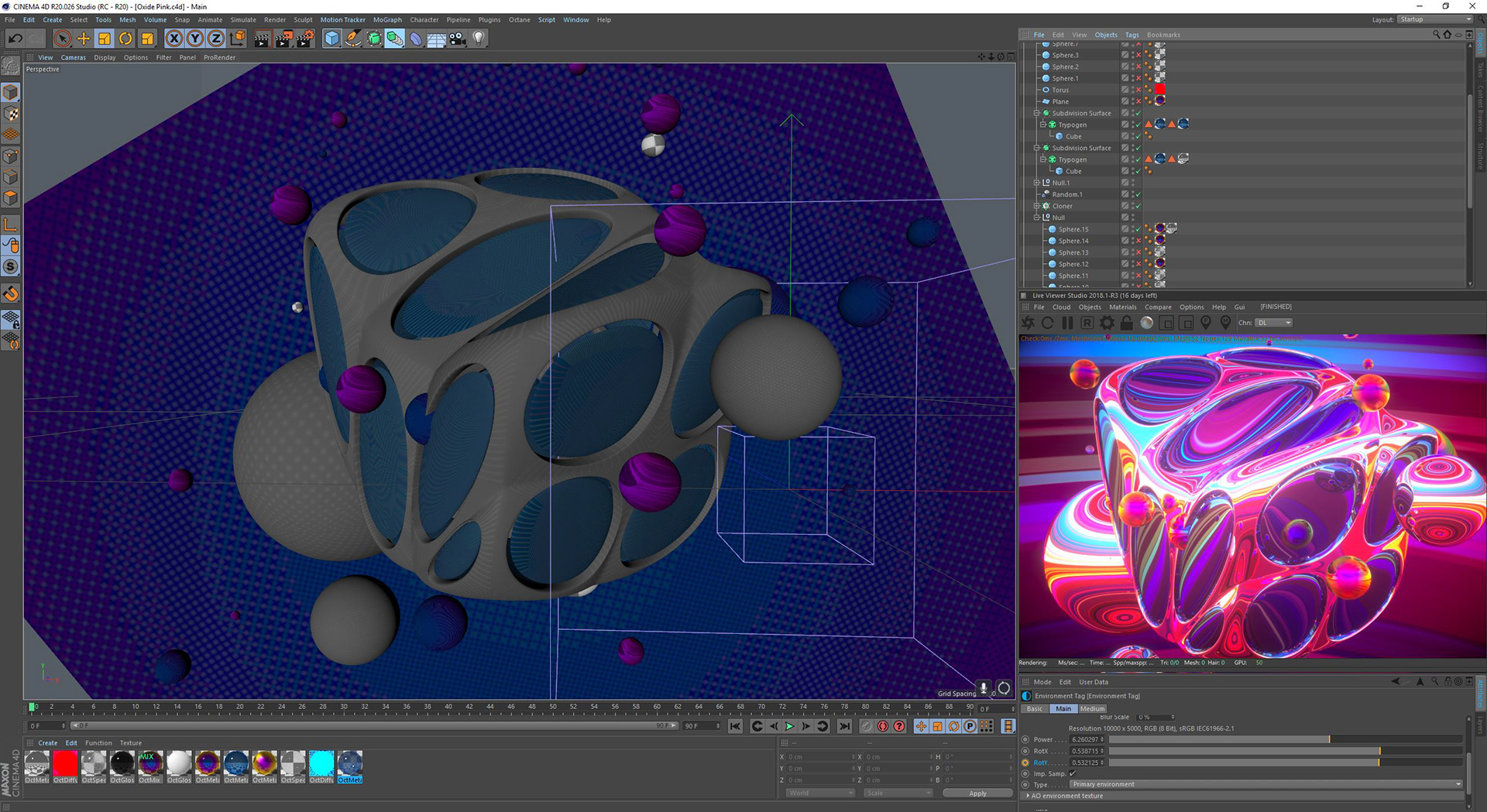Open the Layout Startup dropdown
The width and height of the screenshot is (1487, 812).
tap(1434, 19)
